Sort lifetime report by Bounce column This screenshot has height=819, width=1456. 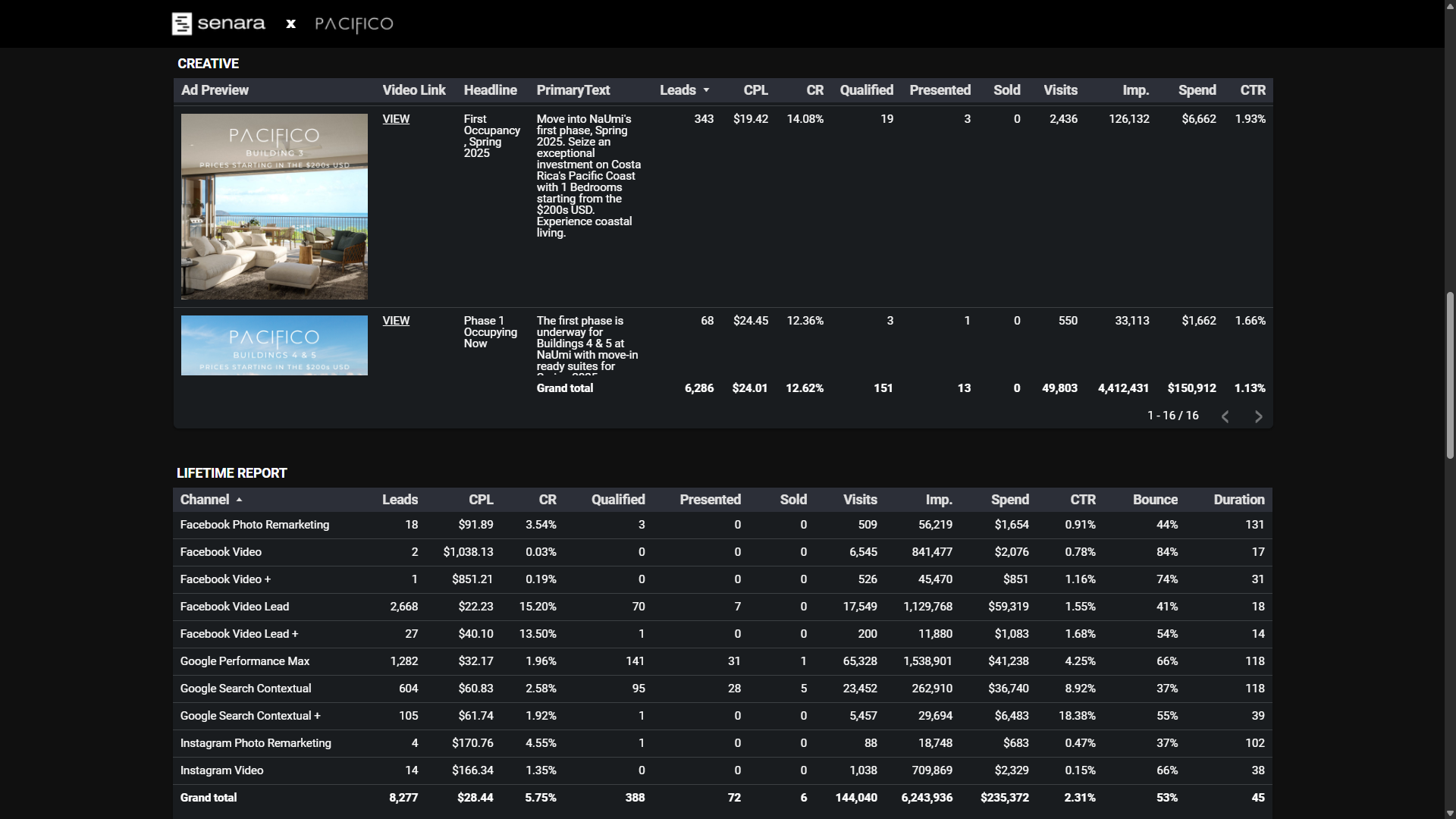click(1154, 500)
